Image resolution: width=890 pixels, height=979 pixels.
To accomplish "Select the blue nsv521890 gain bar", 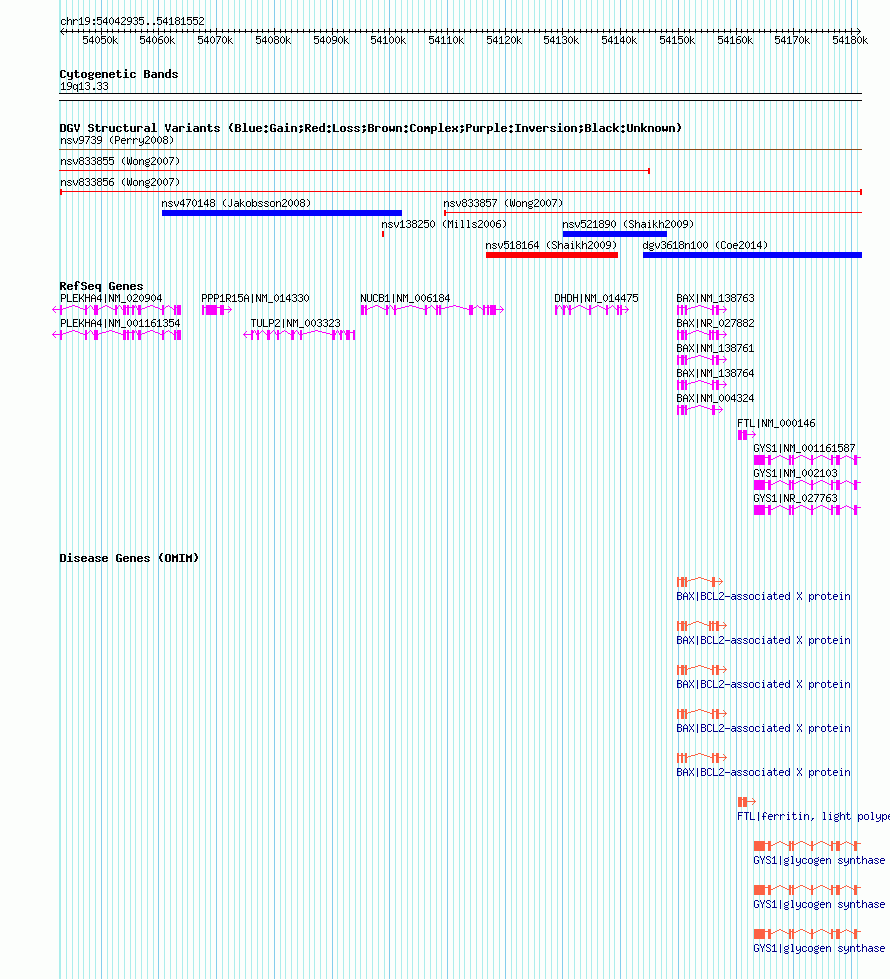I will tap(615, 234).
